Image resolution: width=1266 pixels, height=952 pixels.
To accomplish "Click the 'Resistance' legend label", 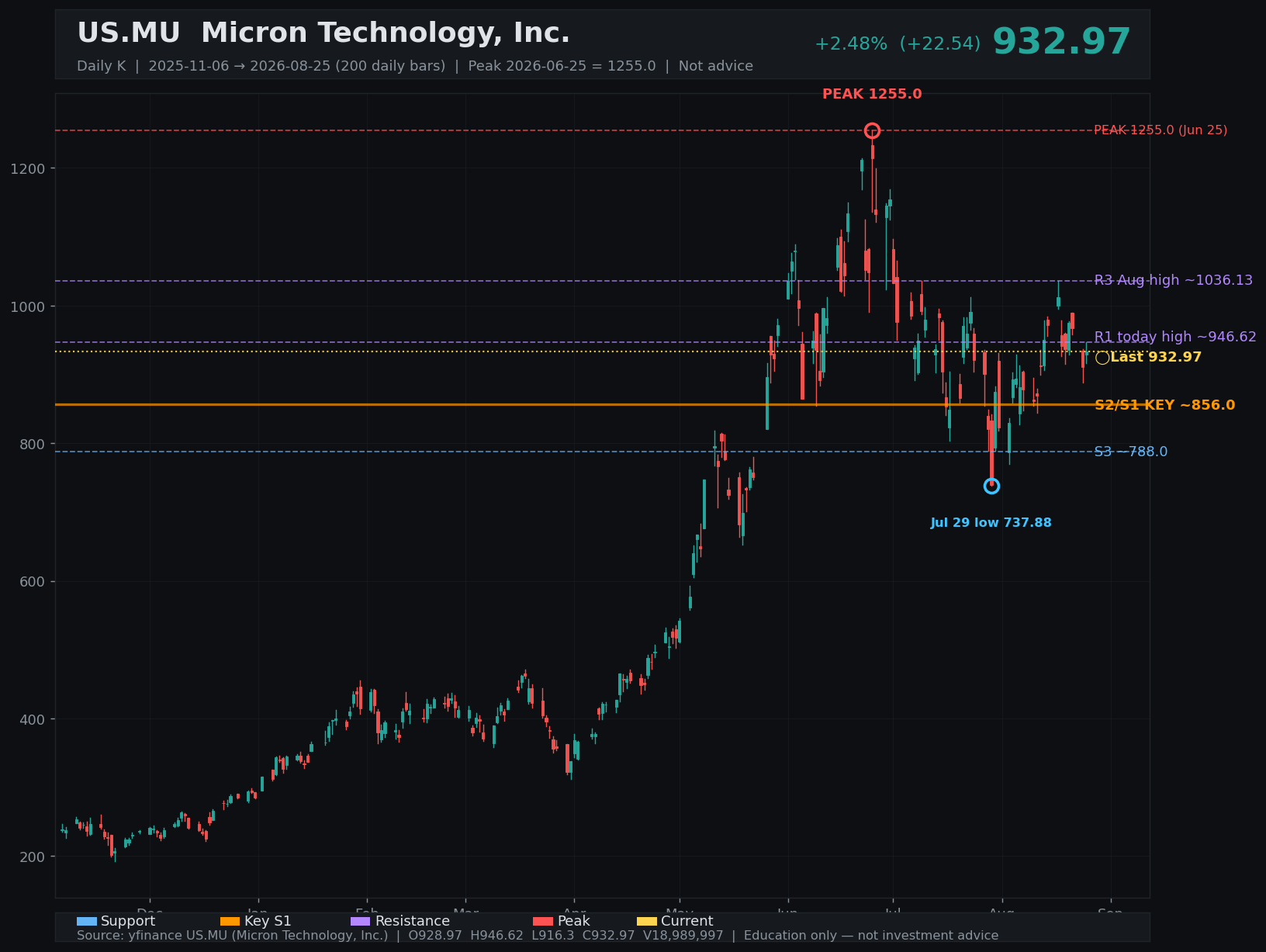I will (x=412, y=921).
